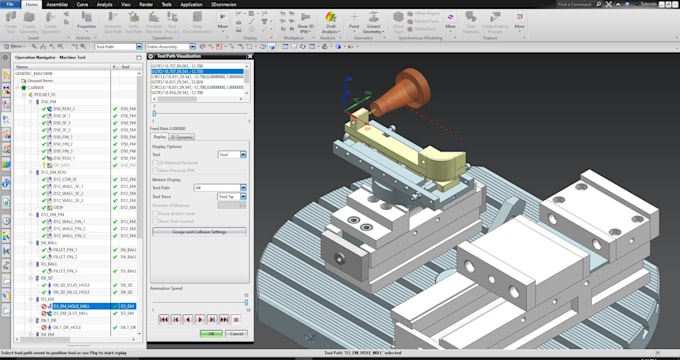Play the tool path replay forward

coord(200,320)
